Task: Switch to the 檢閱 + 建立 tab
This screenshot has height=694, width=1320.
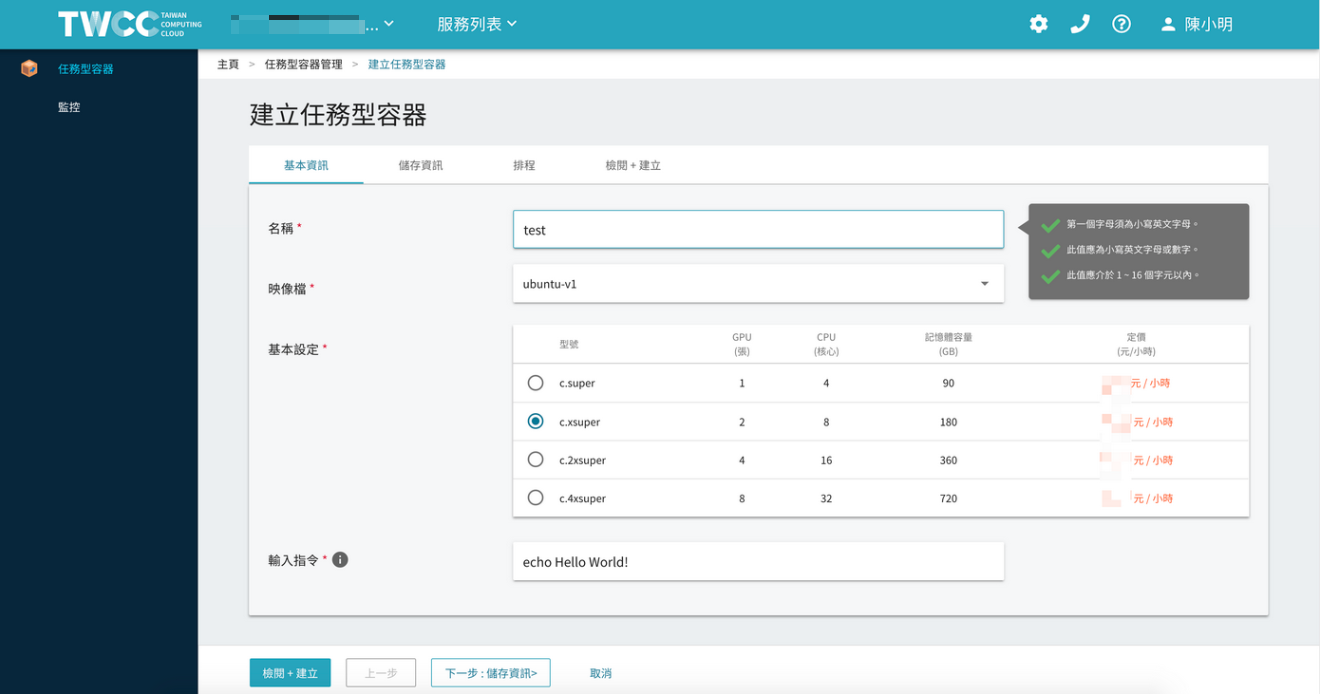Action: tap(633, 165)
